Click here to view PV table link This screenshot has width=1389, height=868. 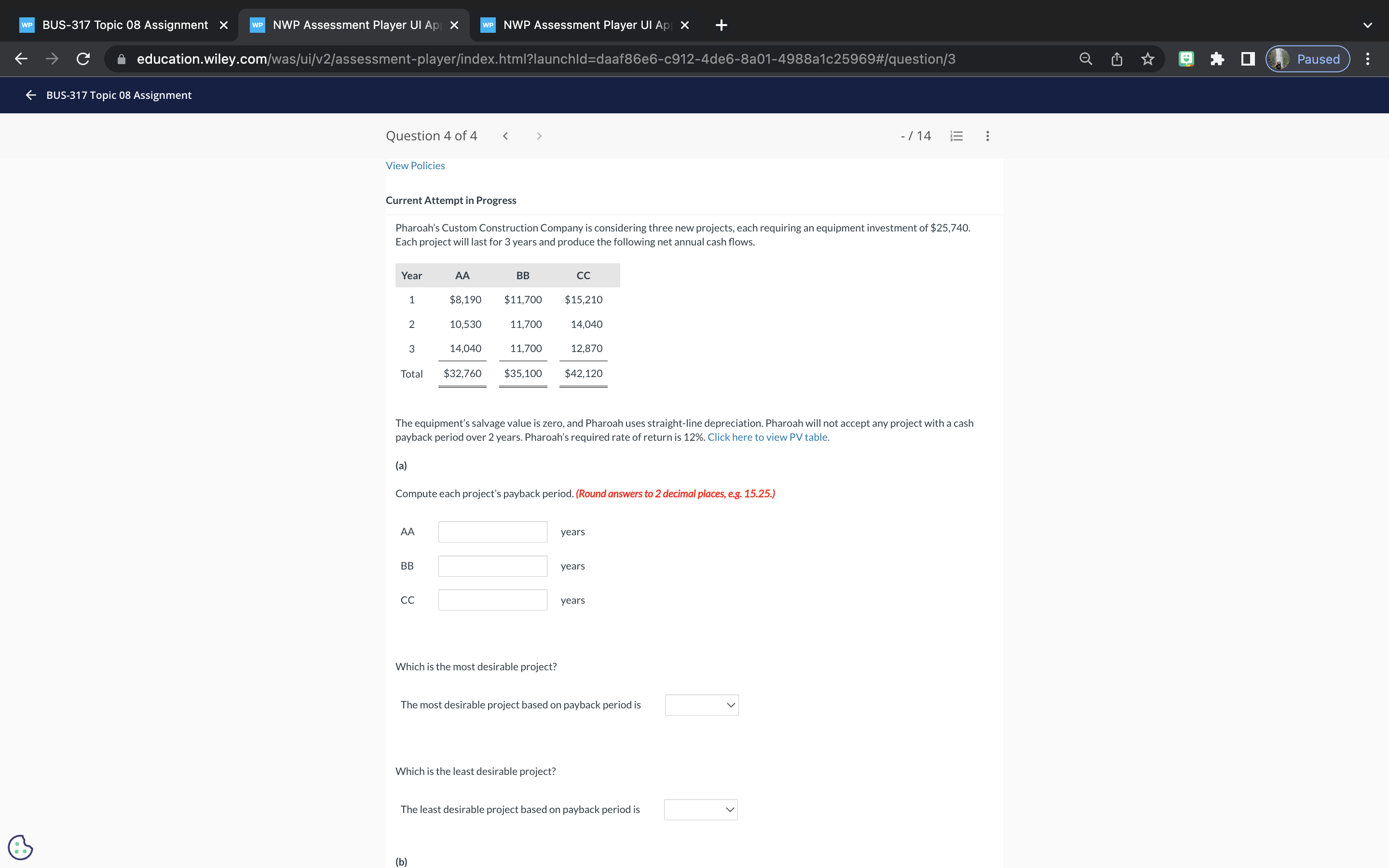tap(768, 437)
